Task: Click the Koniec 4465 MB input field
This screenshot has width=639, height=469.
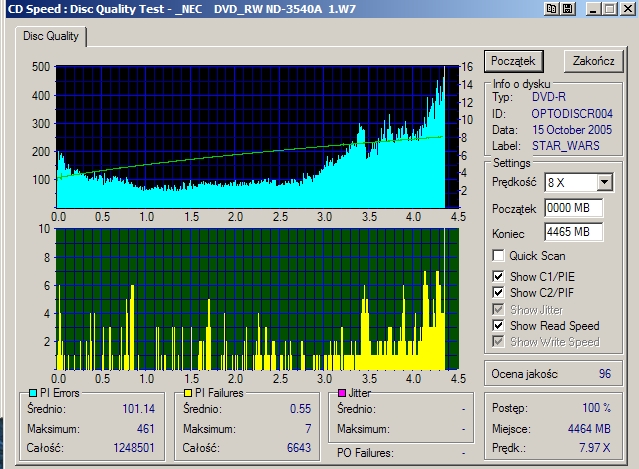Action: click(x=574, y=232)
